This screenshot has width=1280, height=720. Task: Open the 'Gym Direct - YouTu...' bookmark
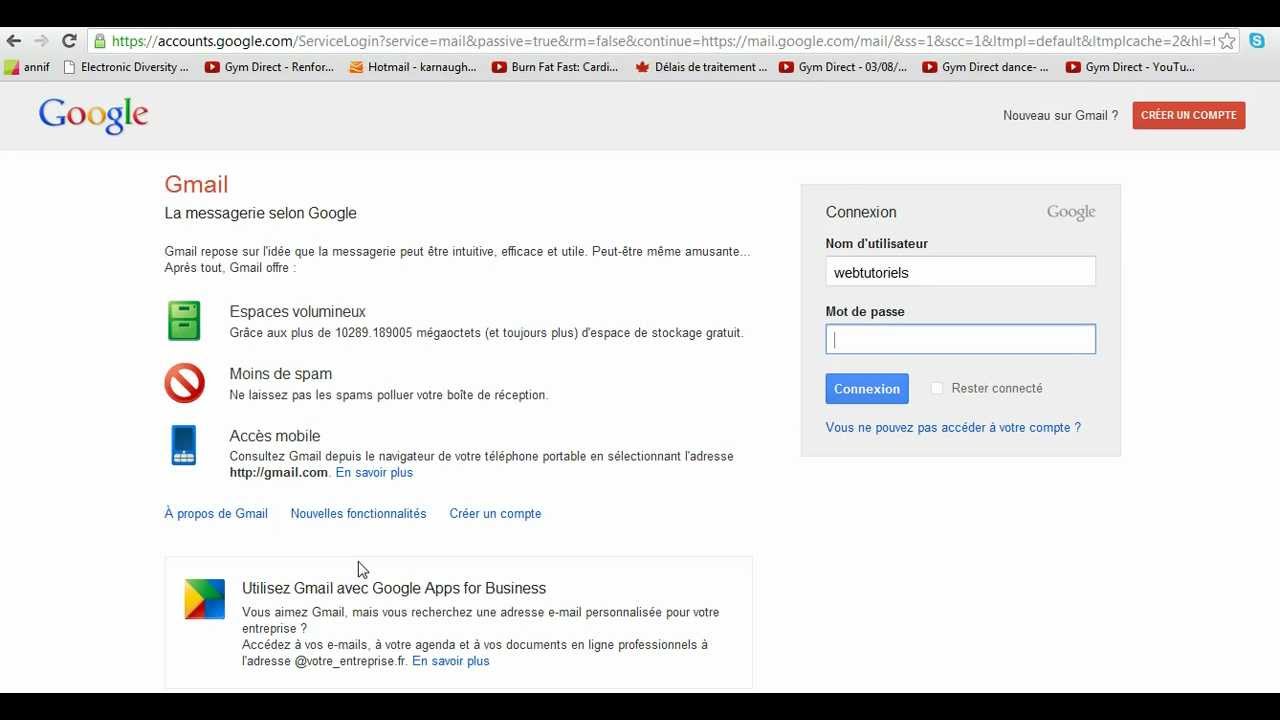pos(1130,67)
